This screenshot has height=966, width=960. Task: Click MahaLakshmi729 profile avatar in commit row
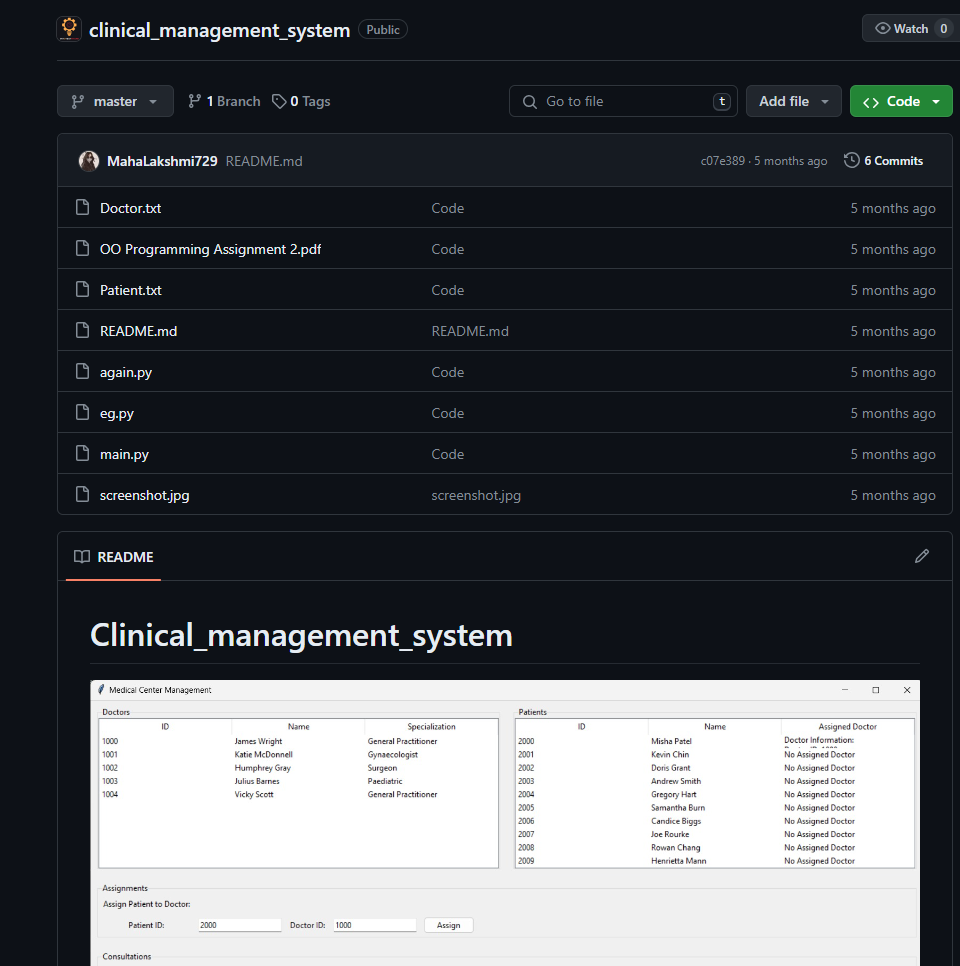(89, 161)
